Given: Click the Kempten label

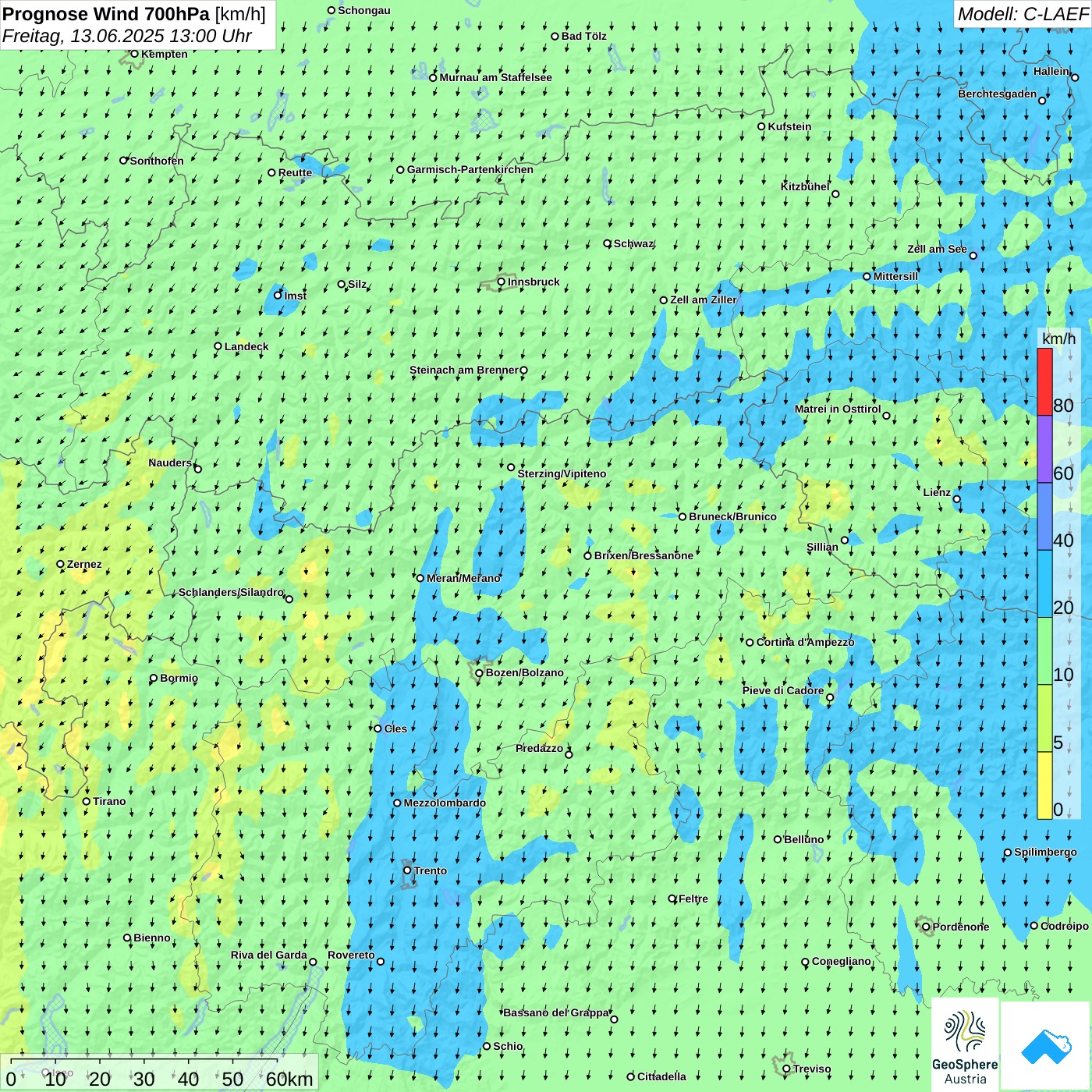Looking at the screenshot, I should [x=164, y=54].
